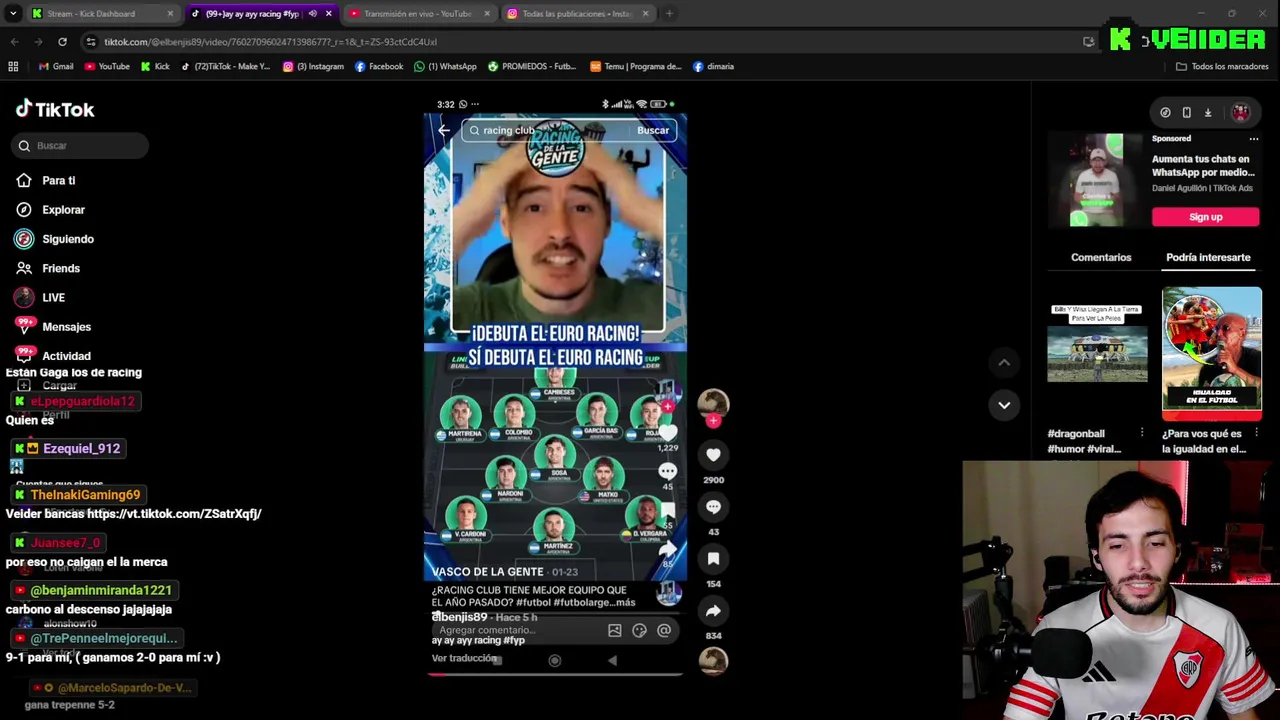The image size is (1280, 720).
Task: Mute tab audio speaker icon
Action: tap(313, 14)
